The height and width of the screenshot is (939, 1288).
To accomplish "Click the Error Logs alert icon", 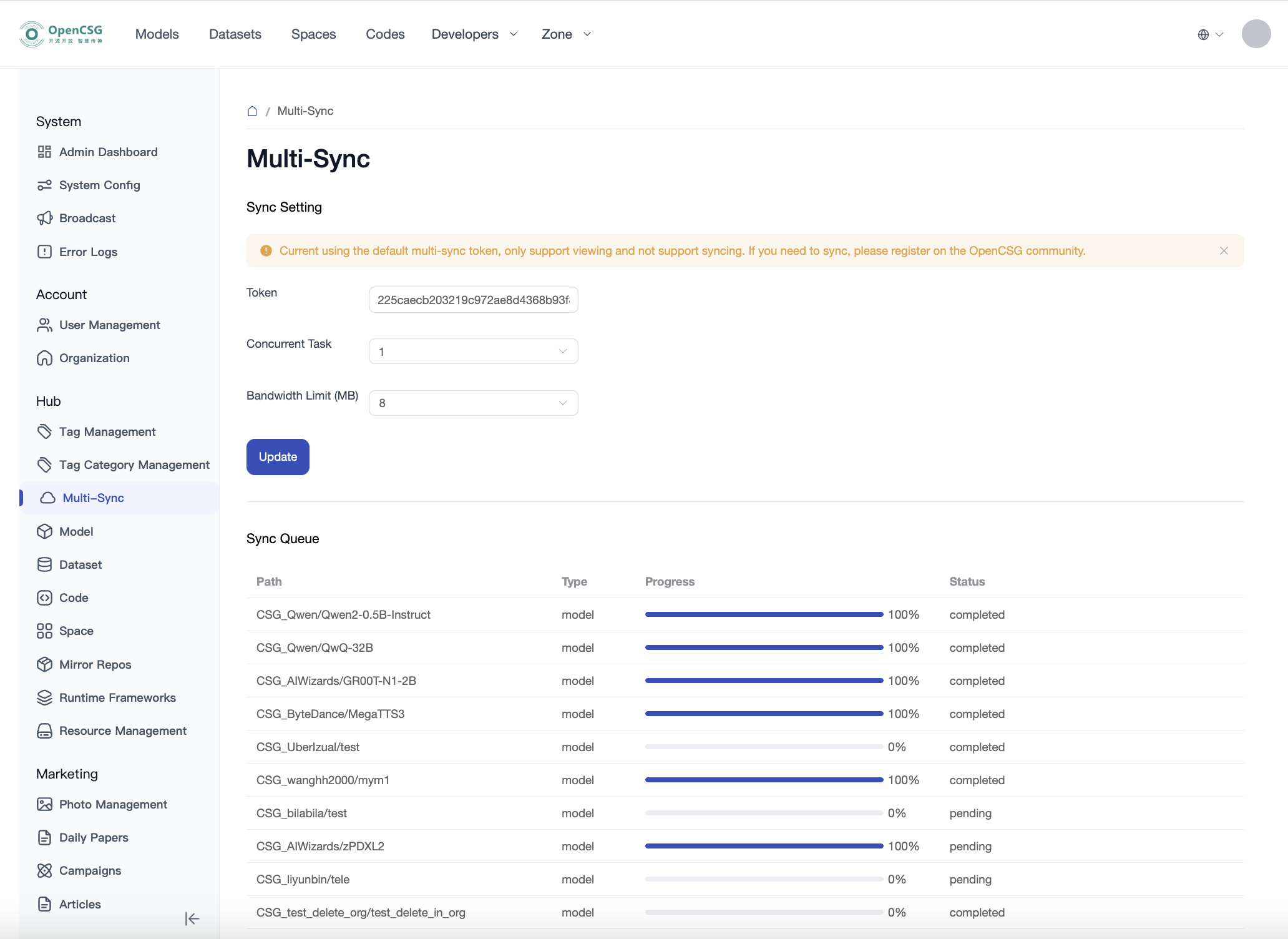I will tap(44, 252).
